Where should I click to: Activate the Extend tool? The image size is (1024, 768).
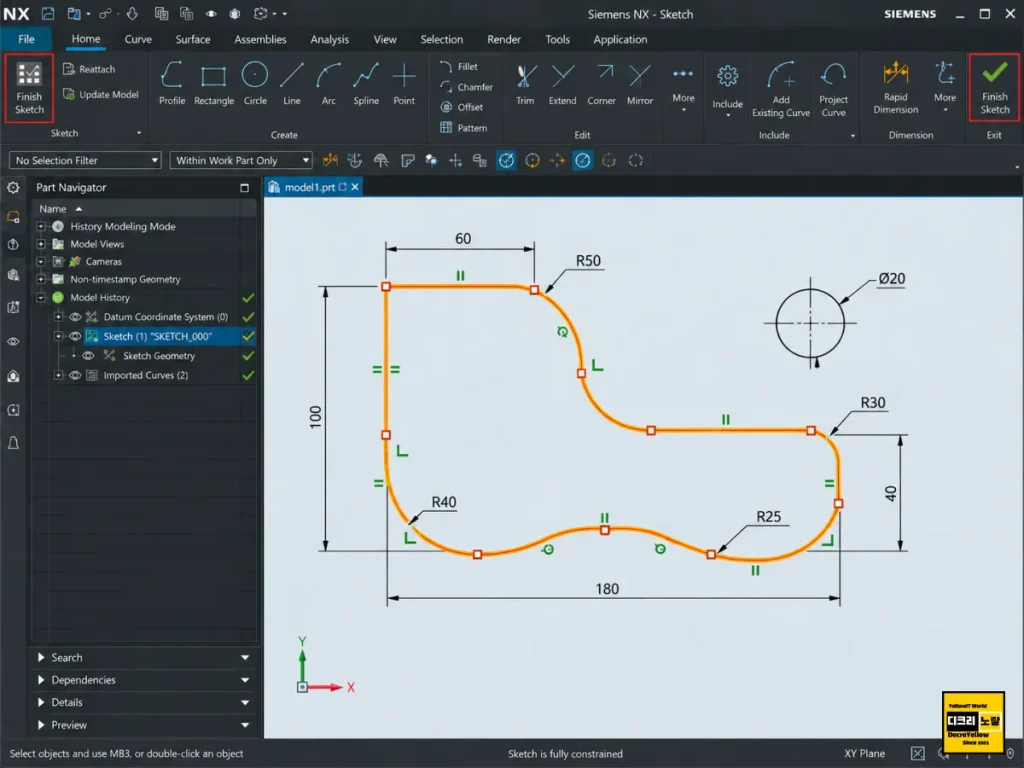[x=562, y=84]
